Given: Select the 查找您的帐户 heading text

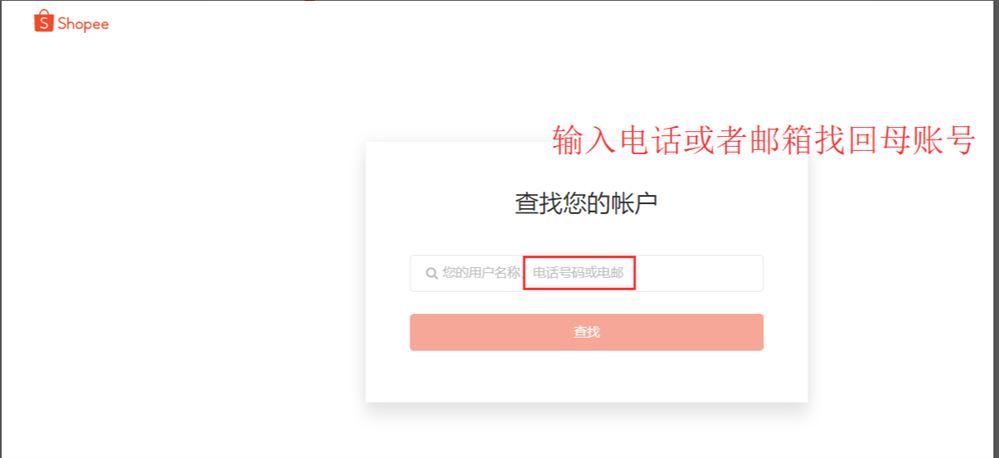Looking at the screenshot, I should (x=586, y=204).
